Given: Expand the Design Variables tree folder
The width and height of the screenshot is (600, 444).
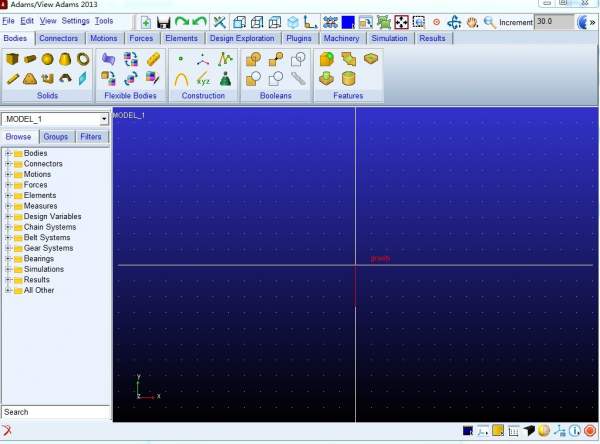Looking at the screenshot, I should point(8,217).
